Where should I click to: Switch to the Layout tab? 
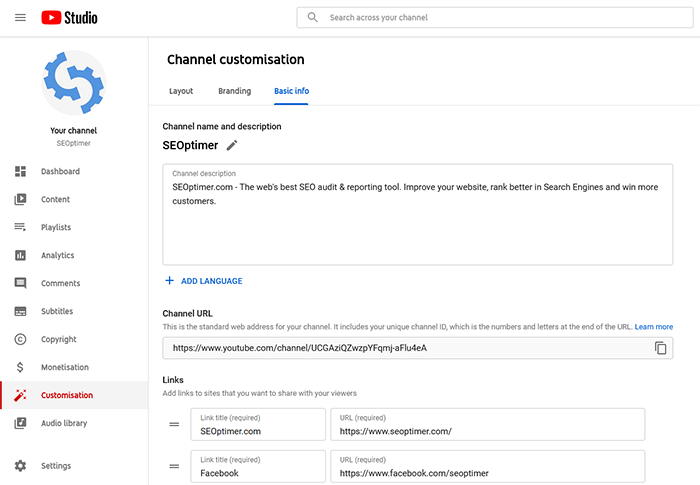(181, 91)
